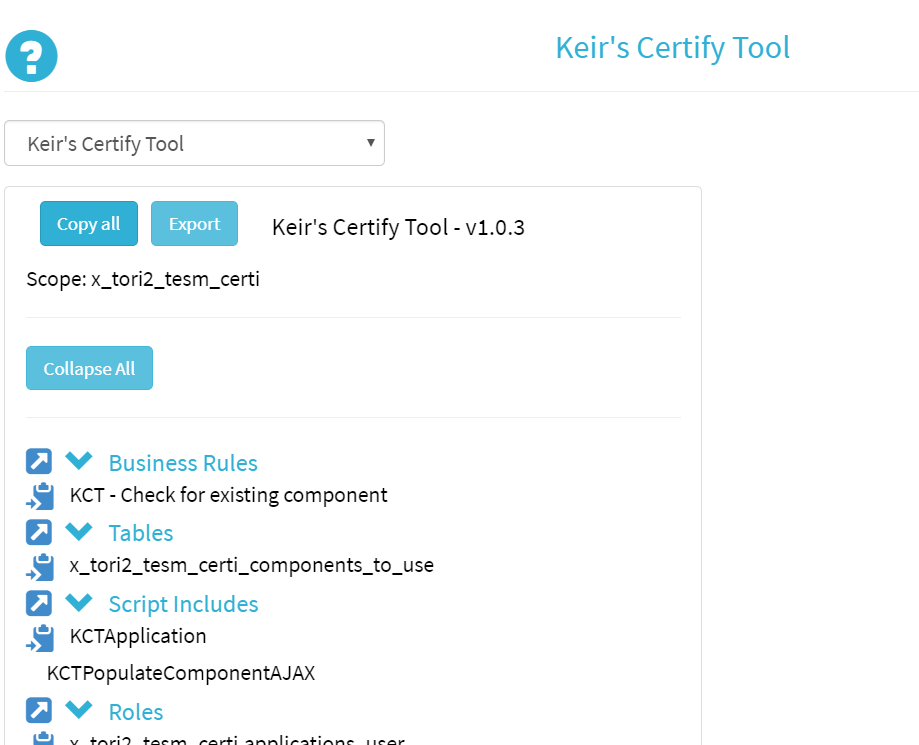Collapse the Business Rules section chevron

(x=79, y=461)
